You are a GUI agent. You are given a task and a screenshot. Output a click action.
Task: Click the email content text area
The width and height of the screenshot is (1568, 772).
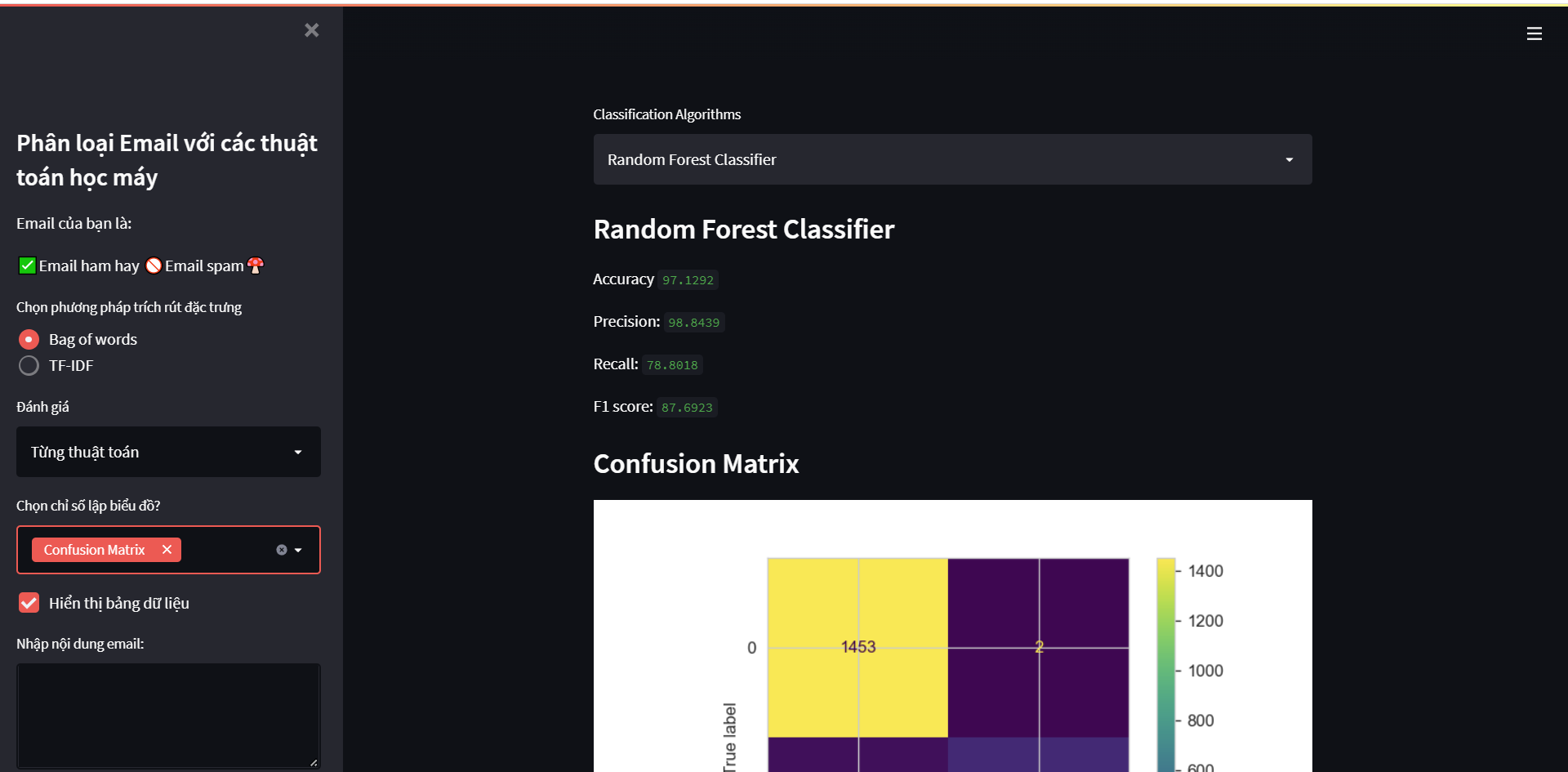168,716
